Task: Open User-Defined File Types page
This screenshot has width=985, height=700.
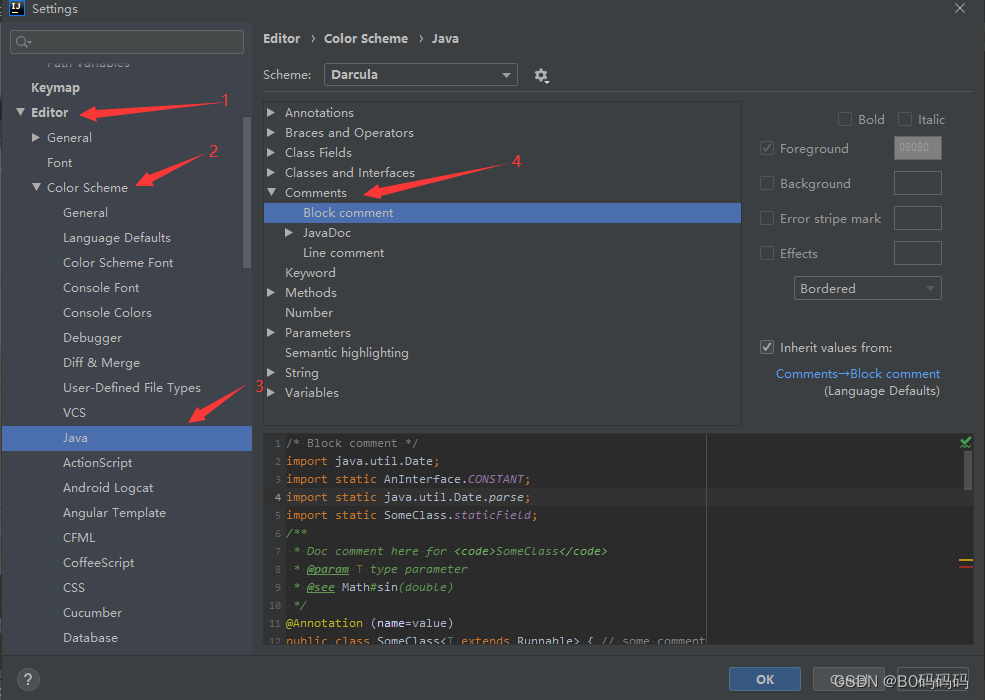Action: coord(132,388)
